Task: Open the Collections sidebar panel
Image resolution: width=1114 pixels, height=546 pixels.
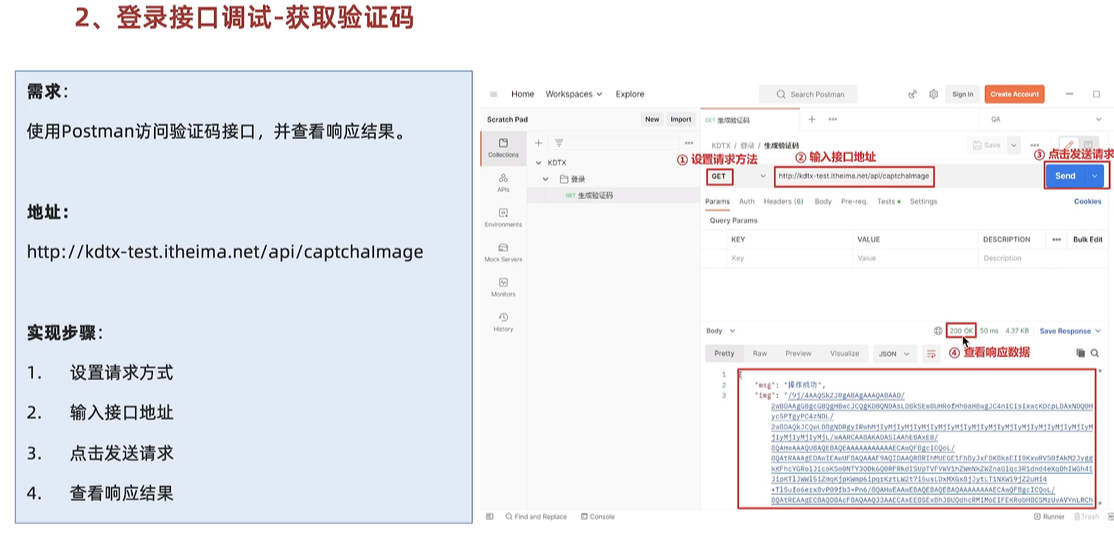Action: click(503, 148)
